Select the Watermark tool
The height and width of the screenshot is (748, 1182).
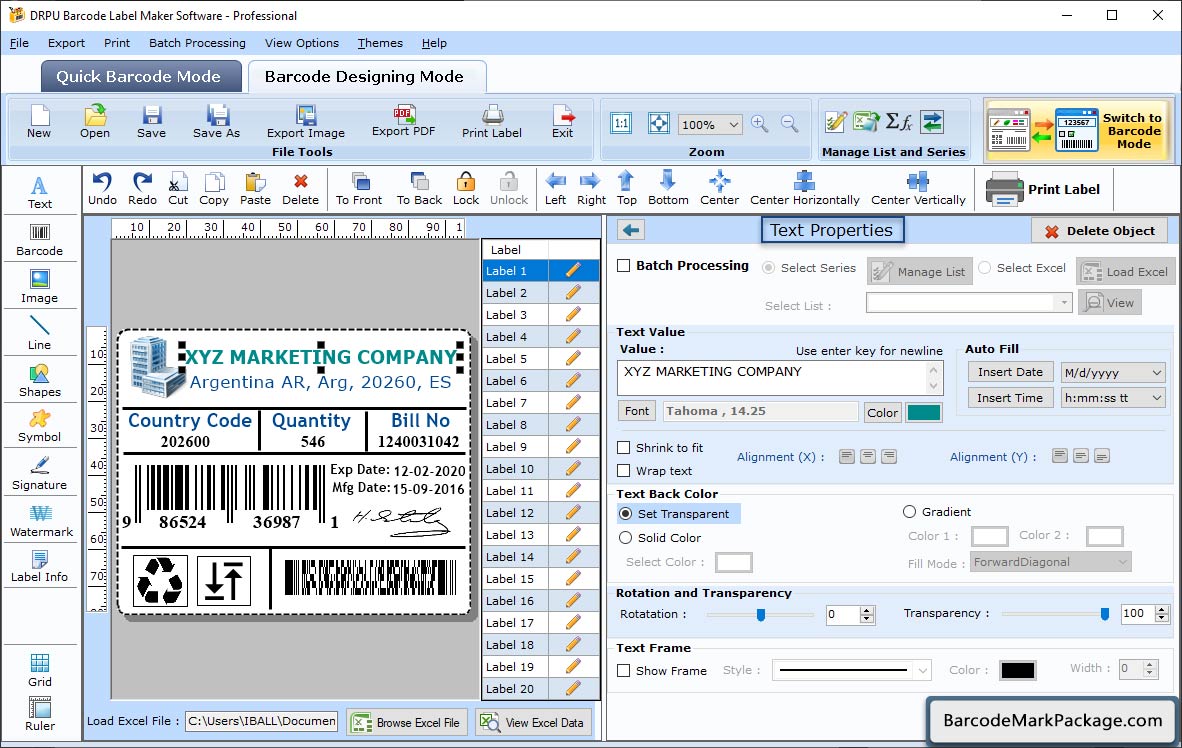click(x=41, y=521)
